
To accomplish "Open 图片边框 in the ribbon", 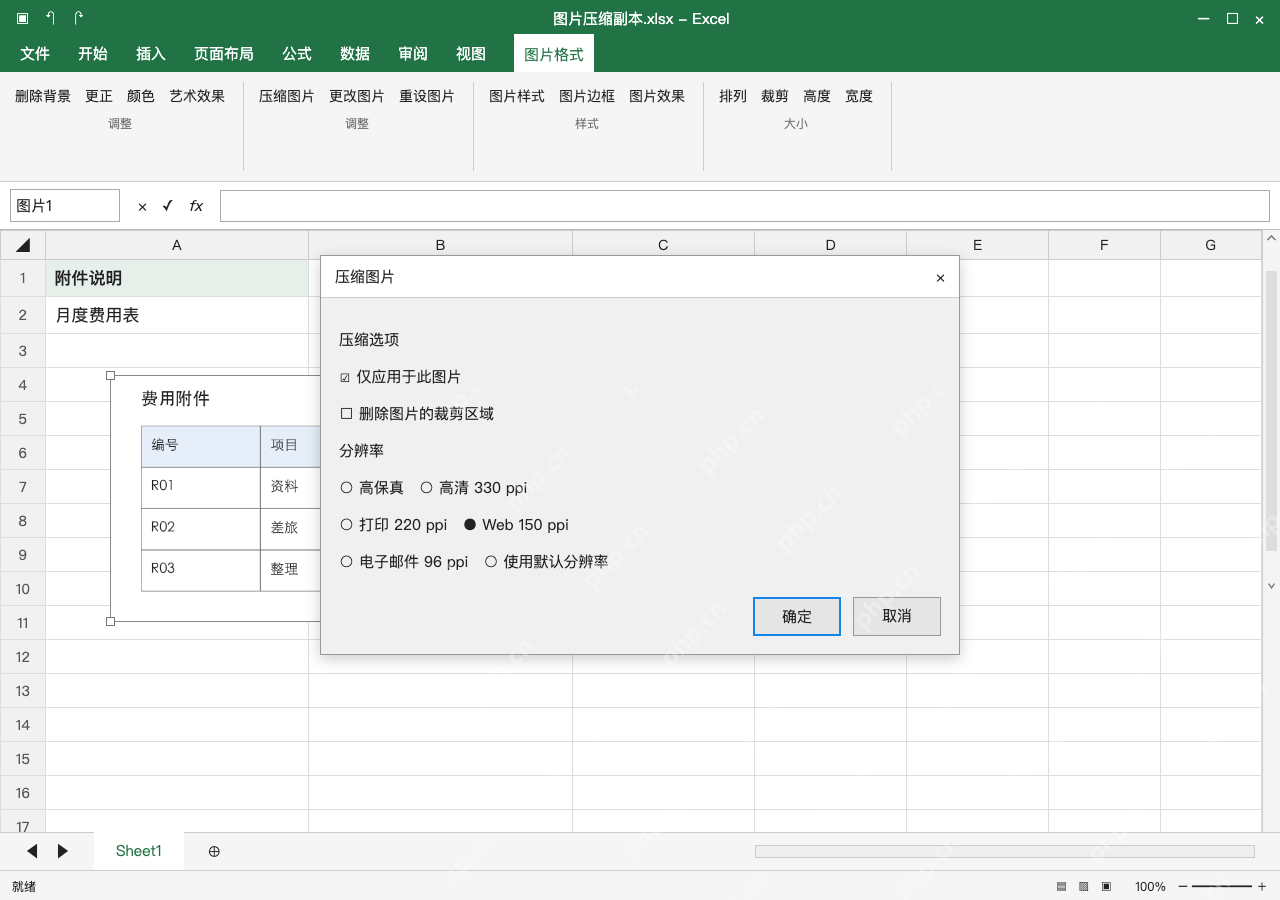I will [x=587, y=96].
